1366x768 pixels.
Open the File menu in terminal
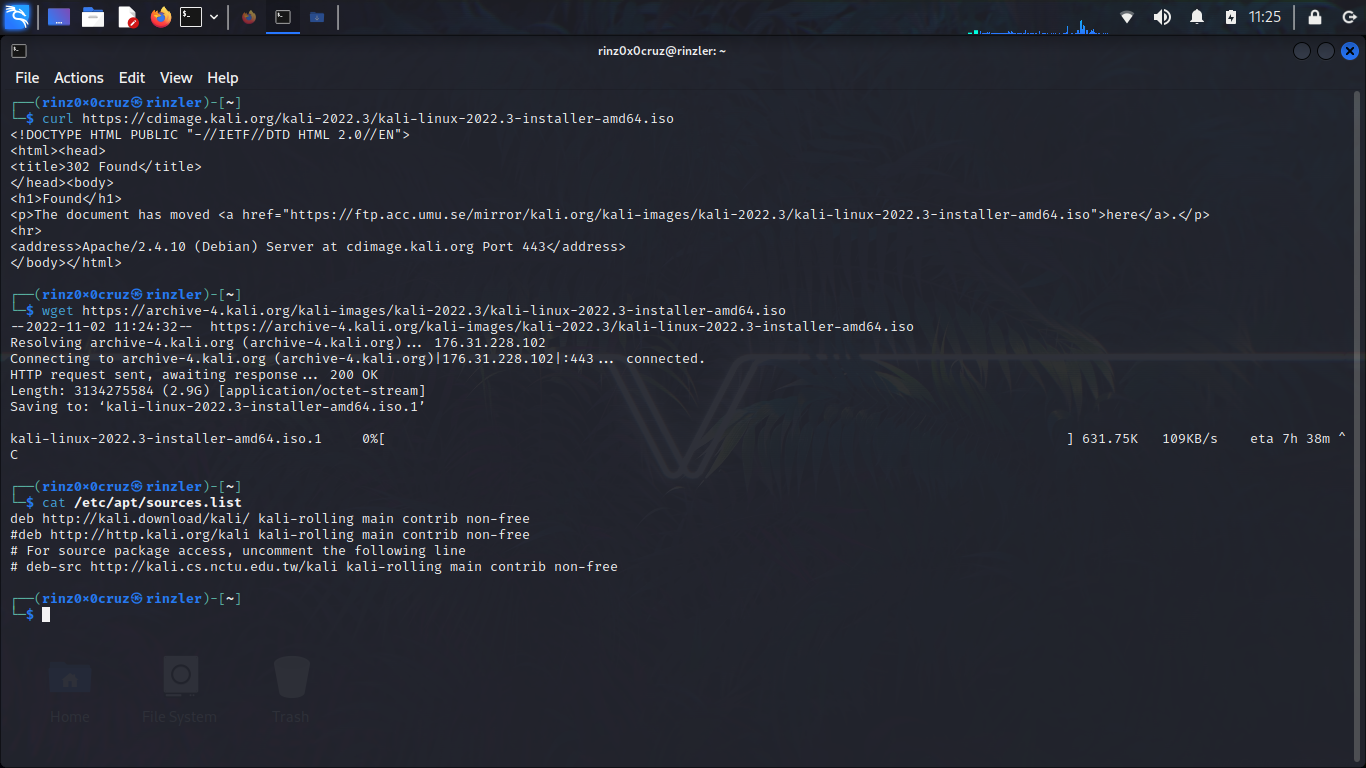click(x=27, y=78)
